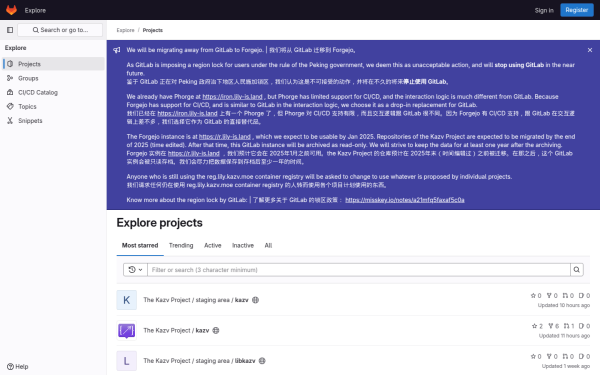Open the staging area / libkazv project

coord(199,360)
